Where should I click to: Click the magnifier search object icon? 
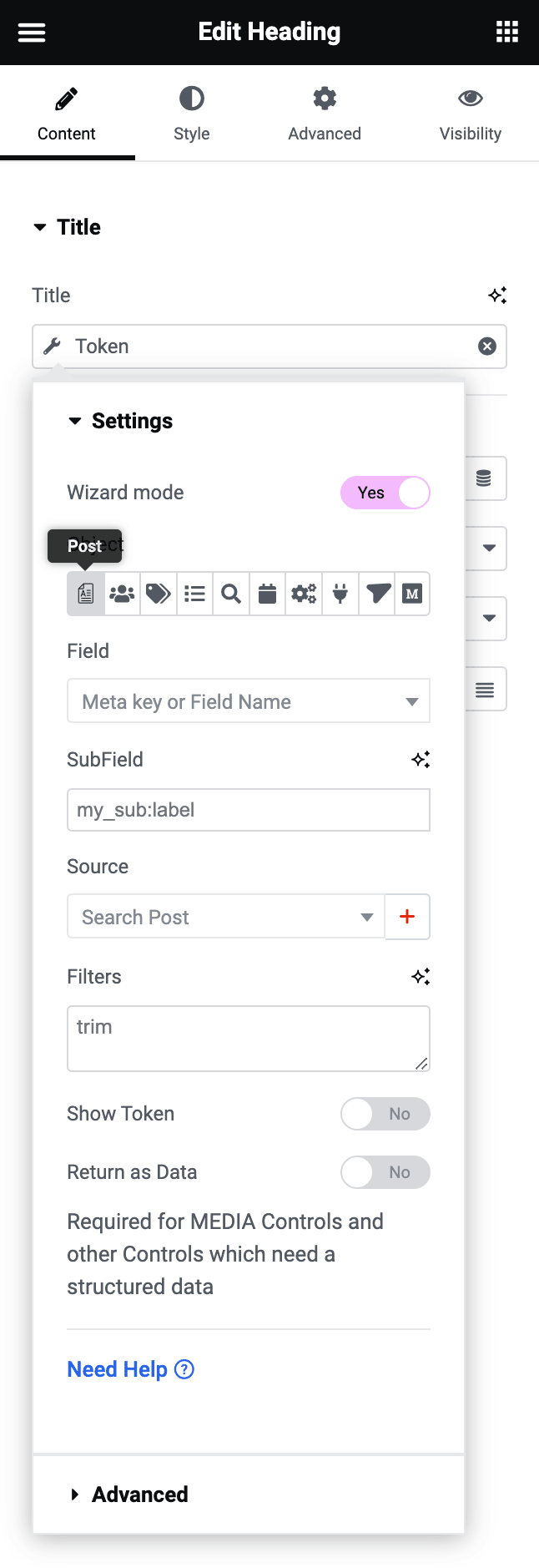click(x=231, y=594)
